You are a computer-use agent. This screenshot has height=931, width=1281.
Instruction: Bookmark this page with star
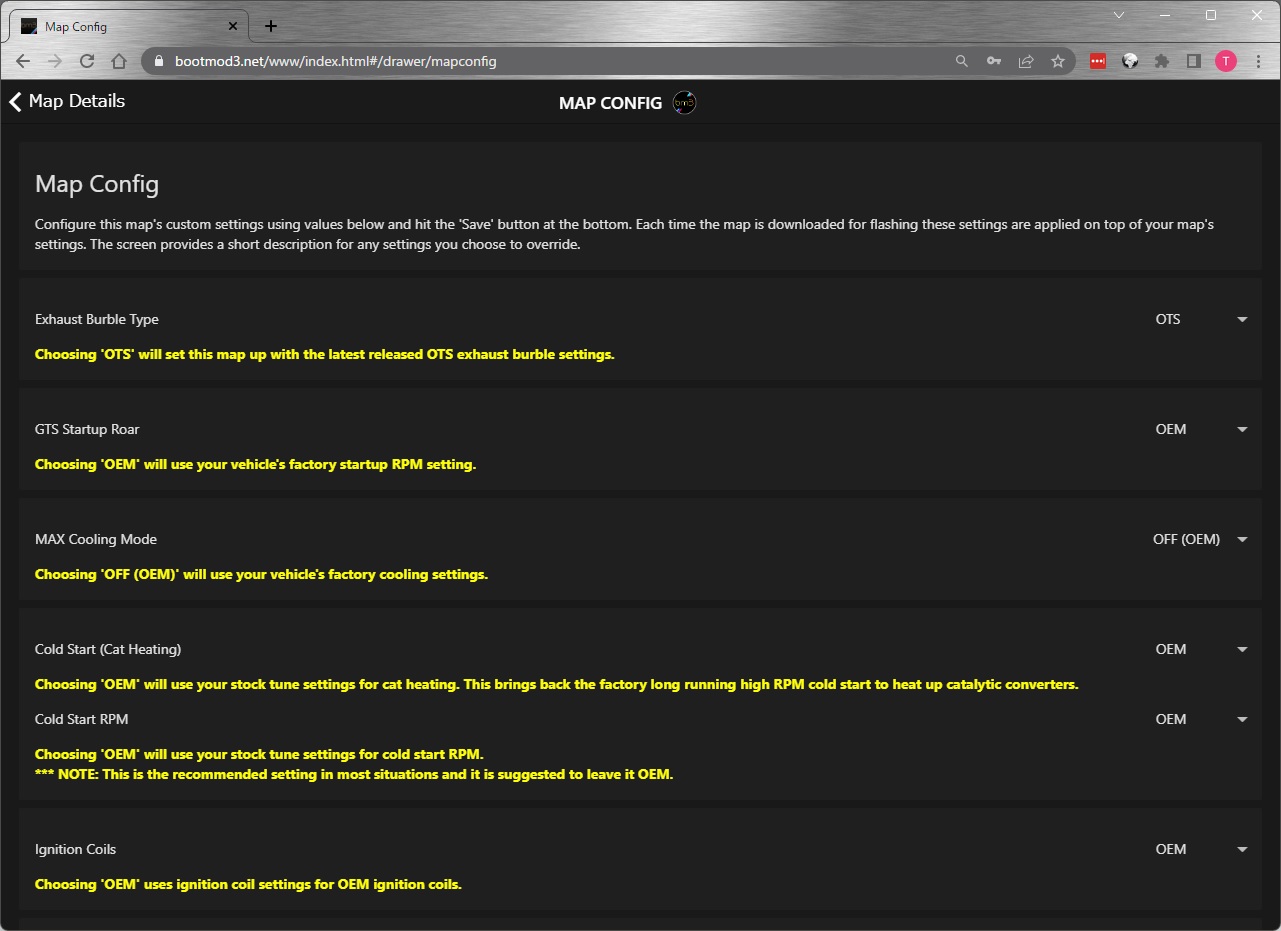click(x=1058, y=61)
